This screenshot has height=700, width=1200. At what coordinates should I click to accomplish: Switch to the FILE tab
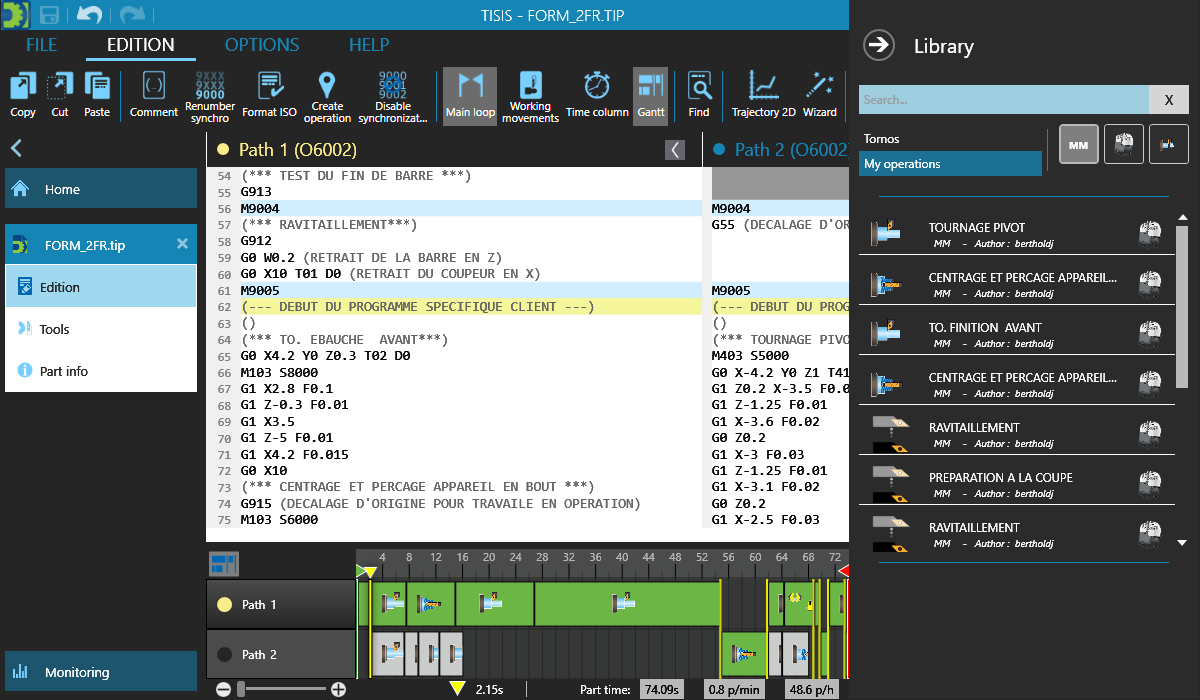42,45
